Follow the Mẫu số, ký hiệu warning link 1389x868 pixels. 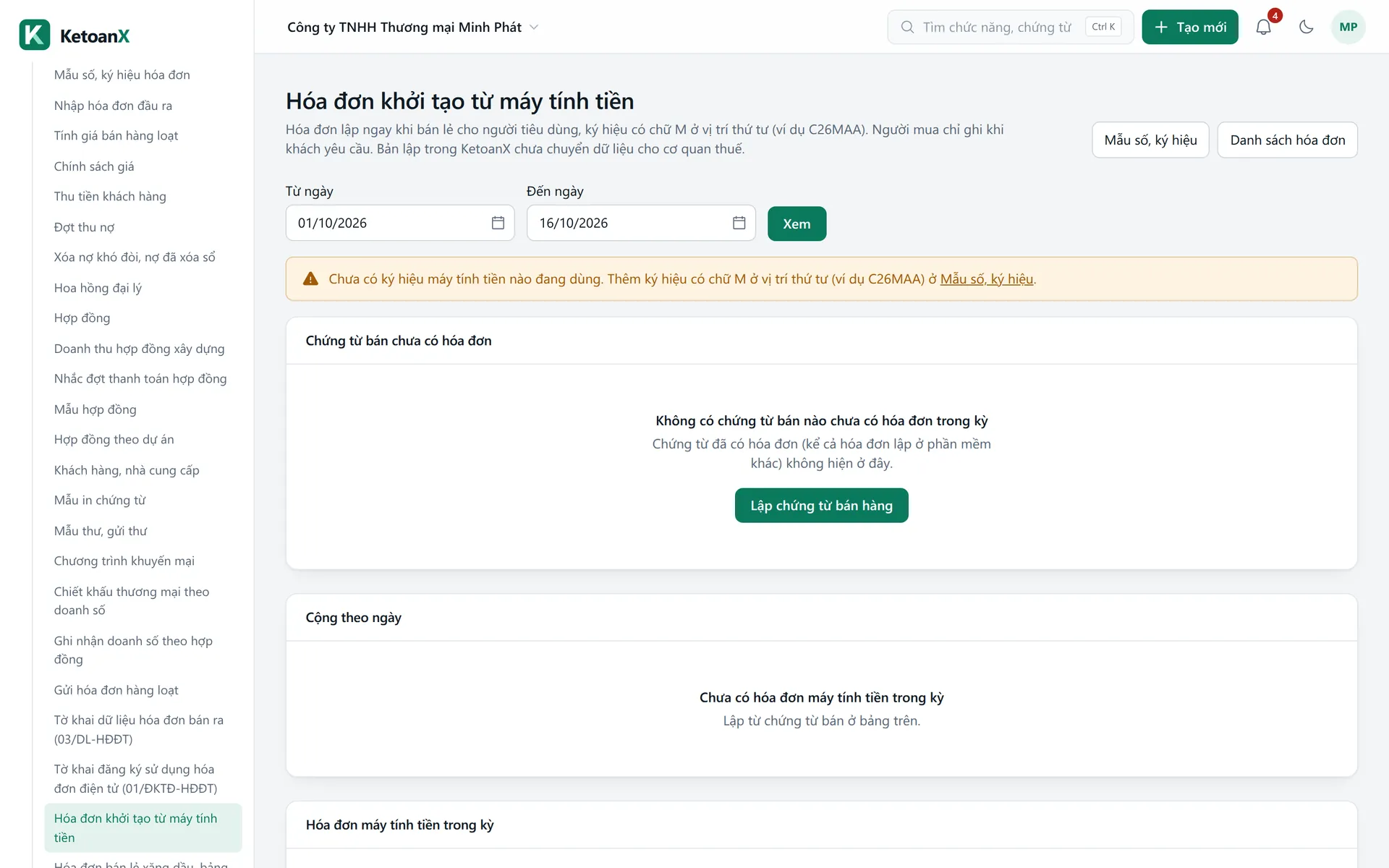click(x=987, y=279)
